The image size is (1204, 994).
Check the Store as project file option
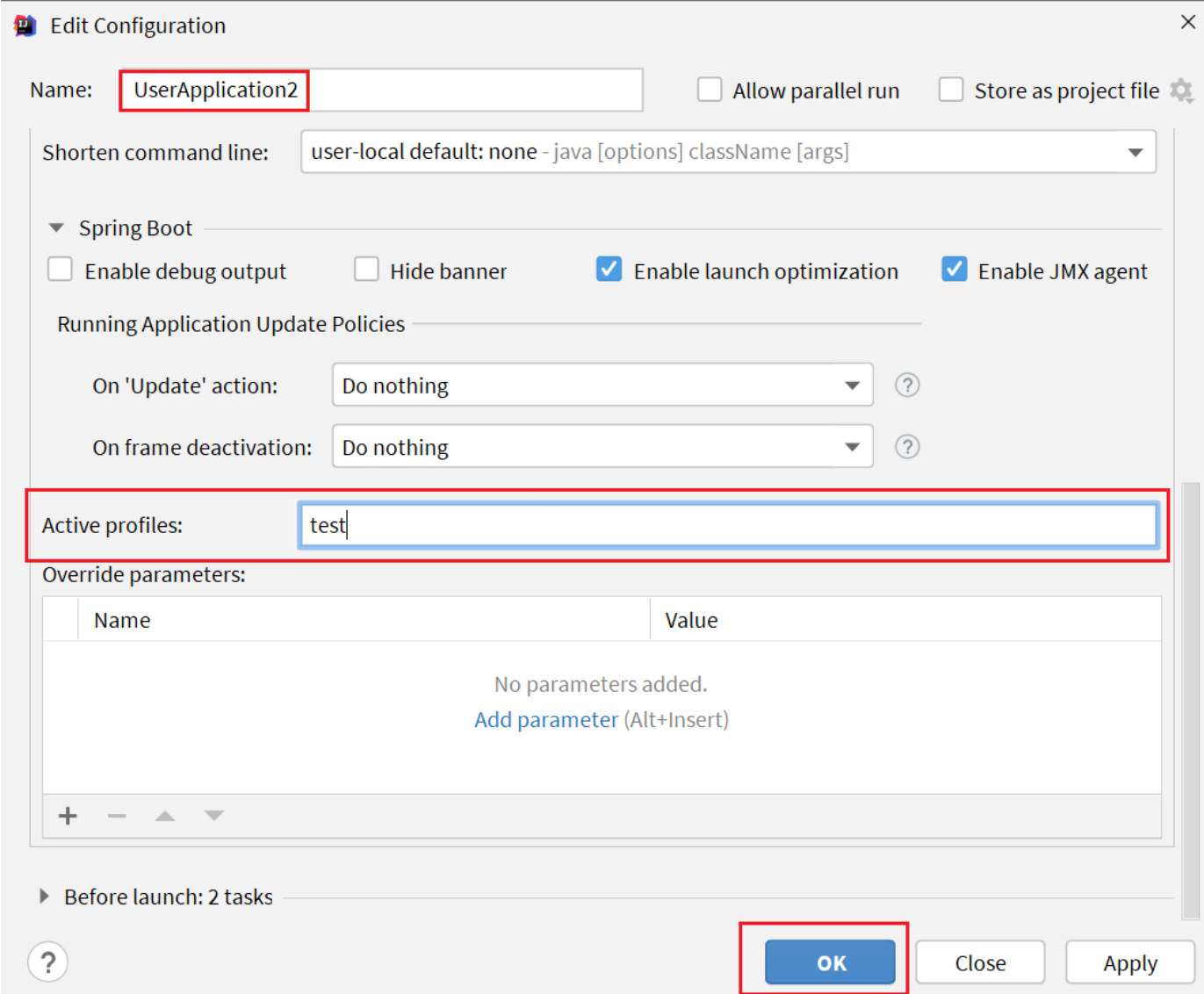point(951,90)
